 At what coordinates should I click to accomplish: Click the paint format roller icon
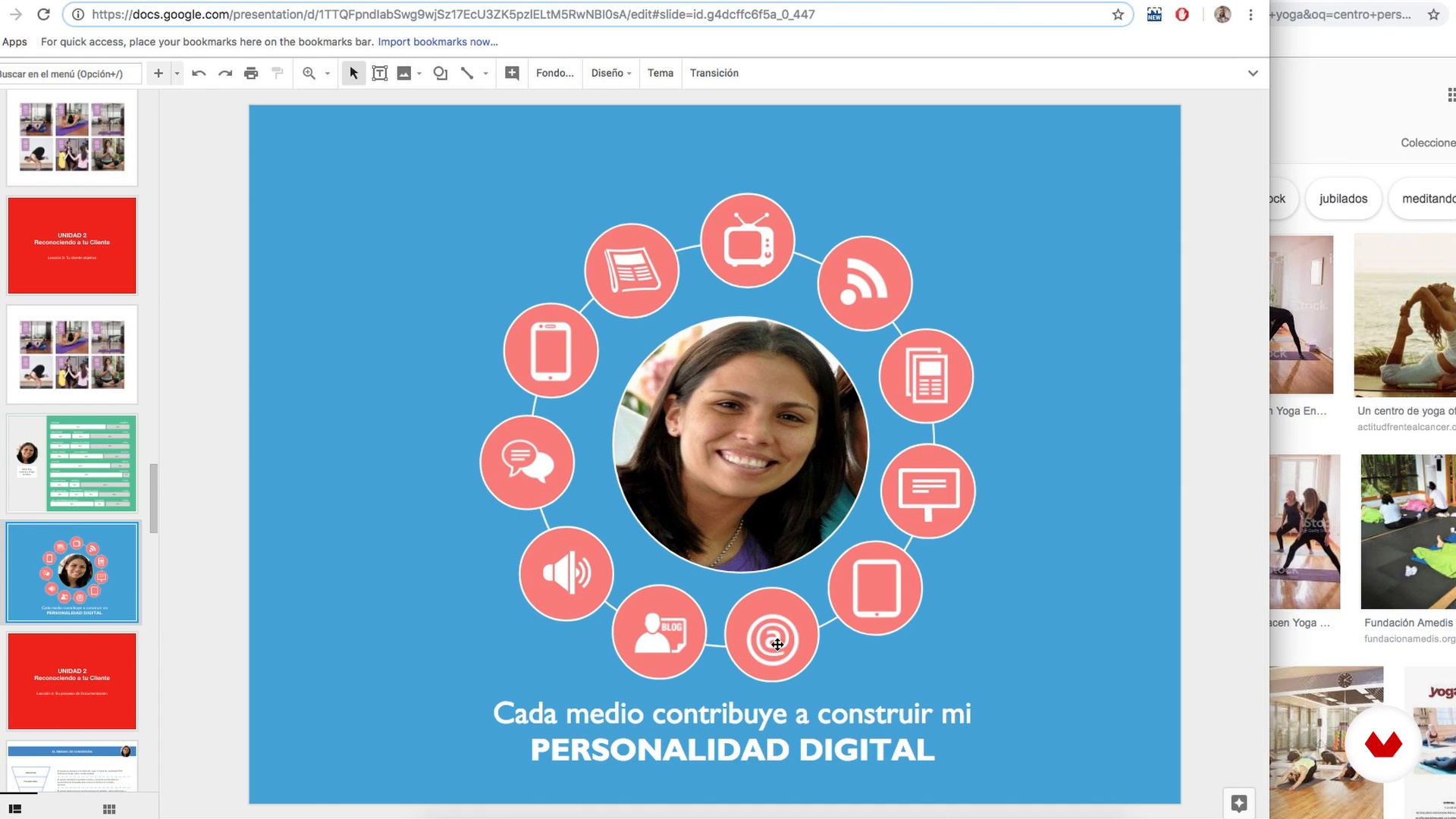tap(278, 73)
